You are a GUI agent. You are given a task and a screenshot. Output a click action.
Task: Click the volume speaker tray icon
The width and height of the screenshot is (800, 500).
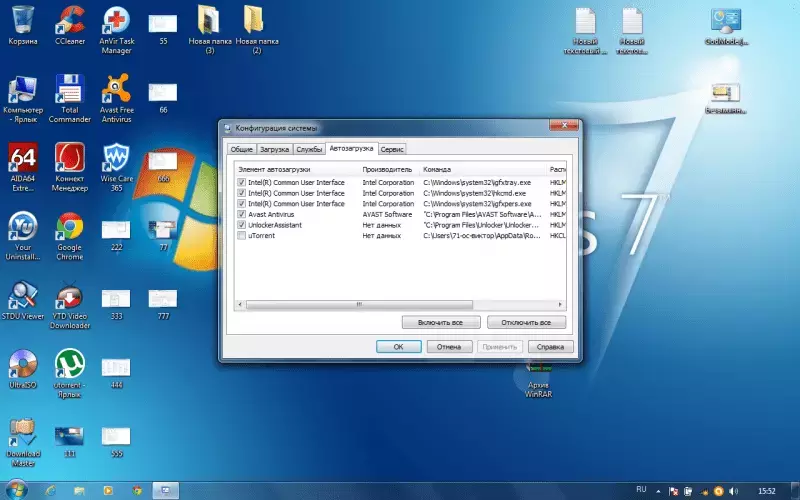[x=734, y=491]
